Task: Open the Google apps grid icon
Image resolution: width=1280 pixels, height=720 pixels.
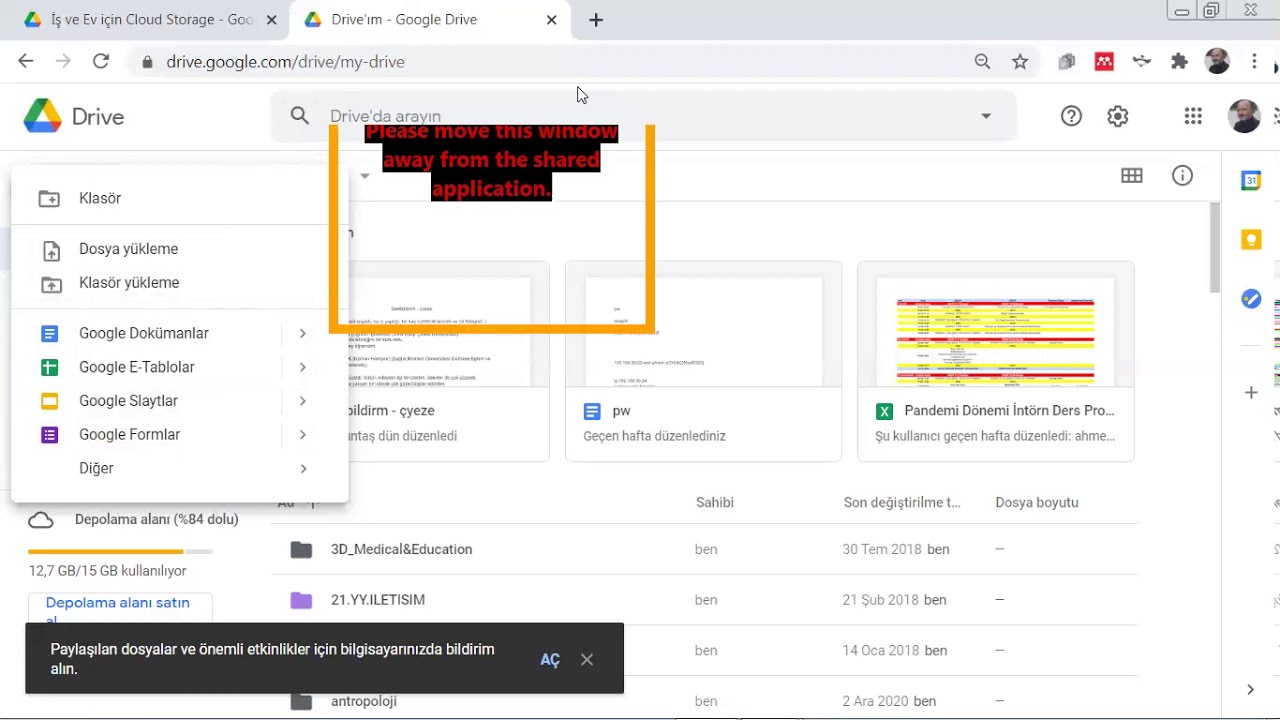Action: click(x=1193, y=116)
